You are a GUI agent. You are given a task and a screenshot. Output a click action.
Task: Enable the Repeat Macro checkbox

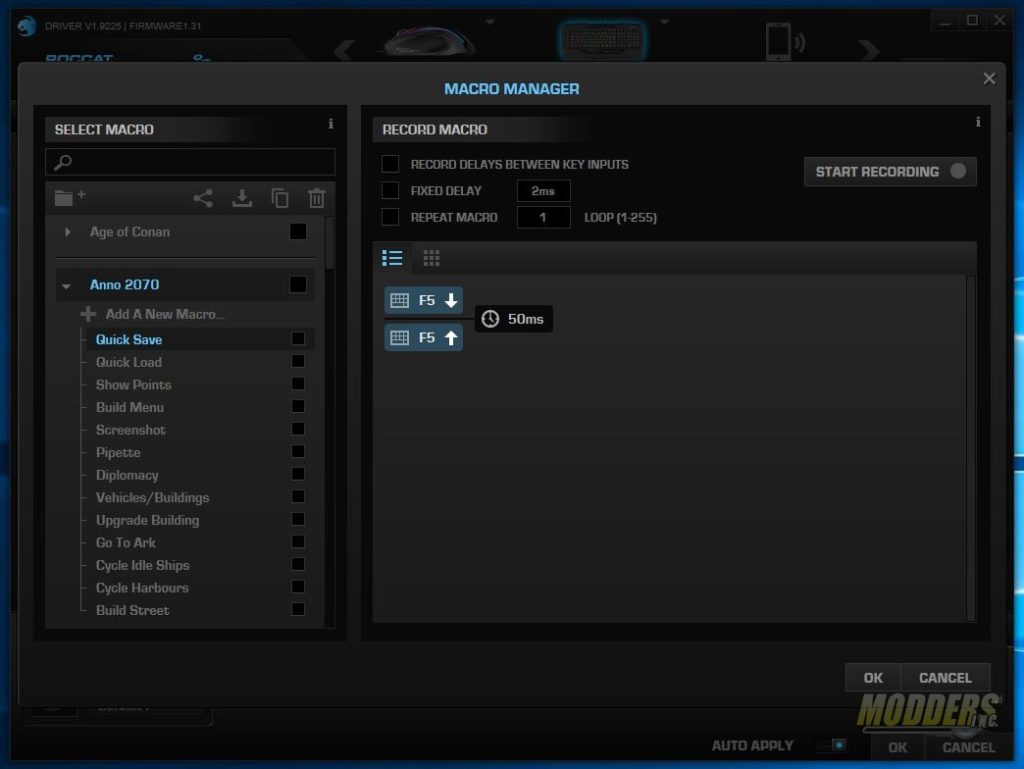coord(391,217)
